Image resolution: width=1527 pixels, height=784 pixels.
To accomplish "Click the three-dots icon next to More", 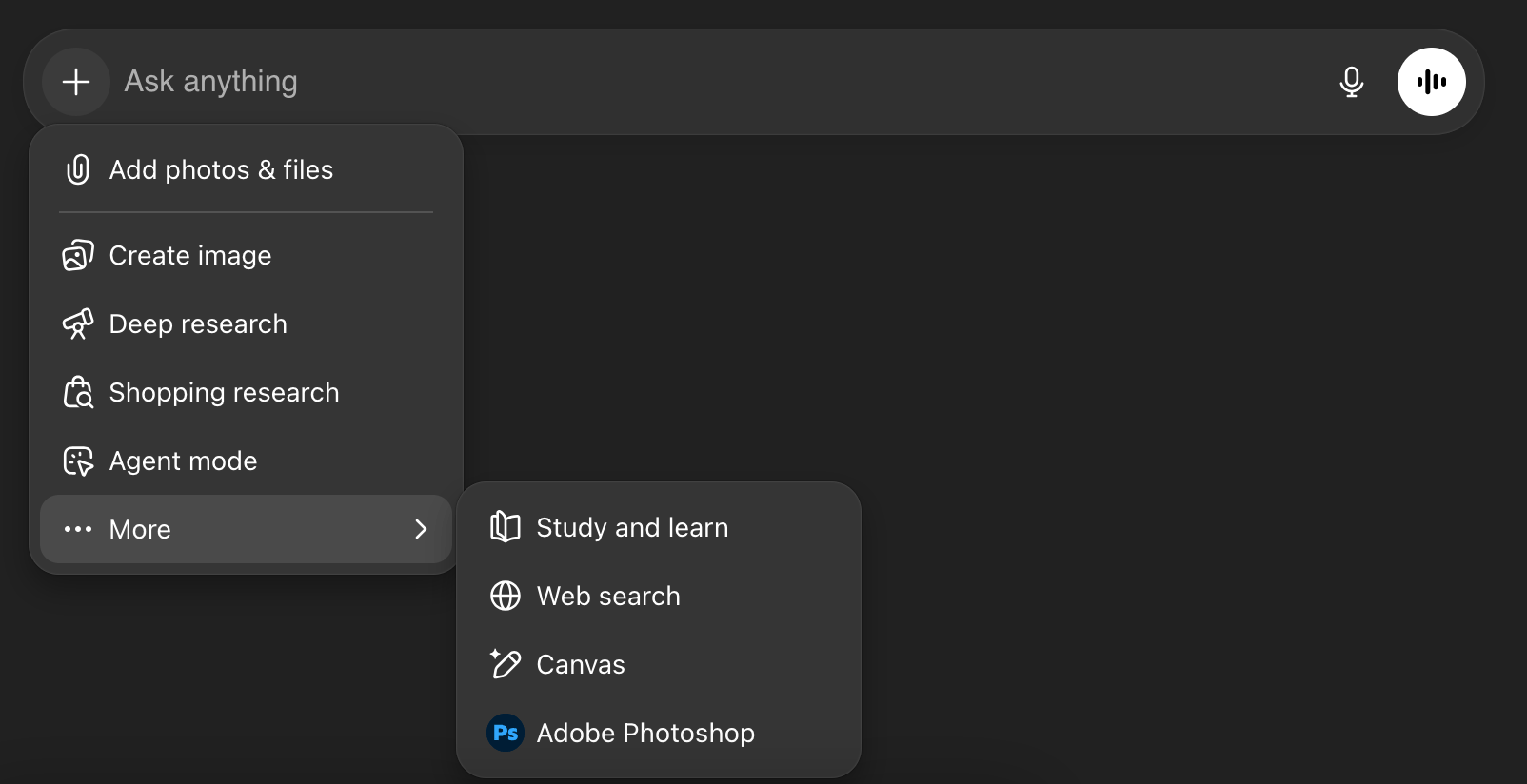I will (78, 529).
